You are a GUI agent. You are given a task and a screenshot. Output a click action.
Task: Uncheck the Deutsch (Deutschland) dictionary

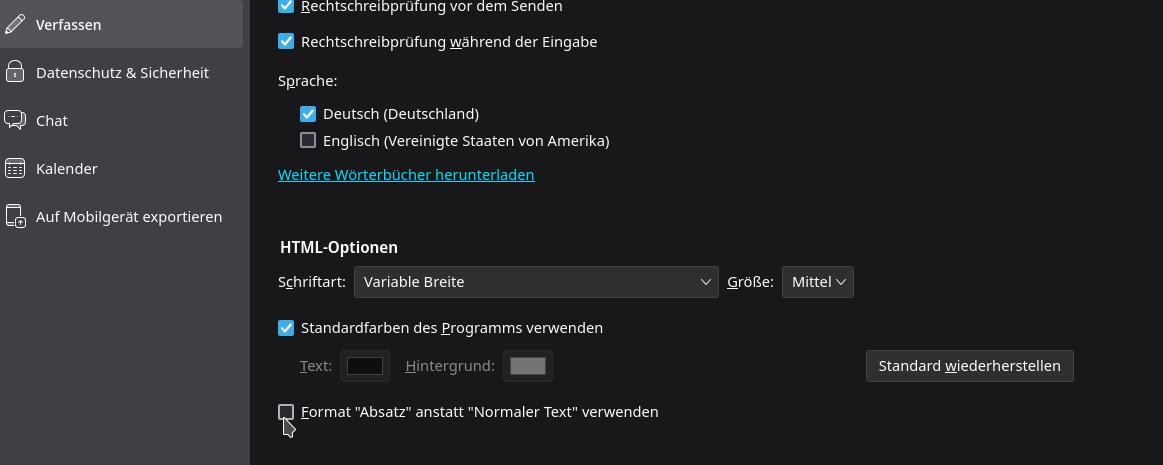point(308,114)
